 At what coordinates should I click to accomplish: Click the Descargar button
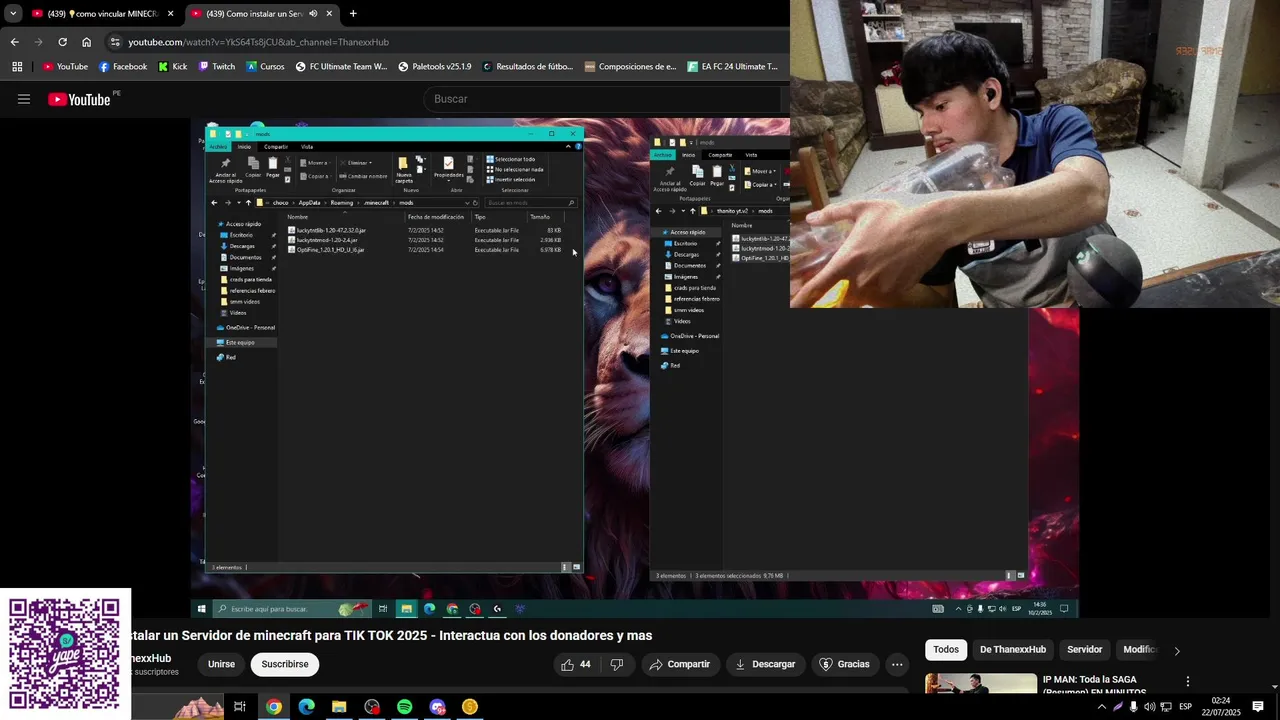coord(765,664)
